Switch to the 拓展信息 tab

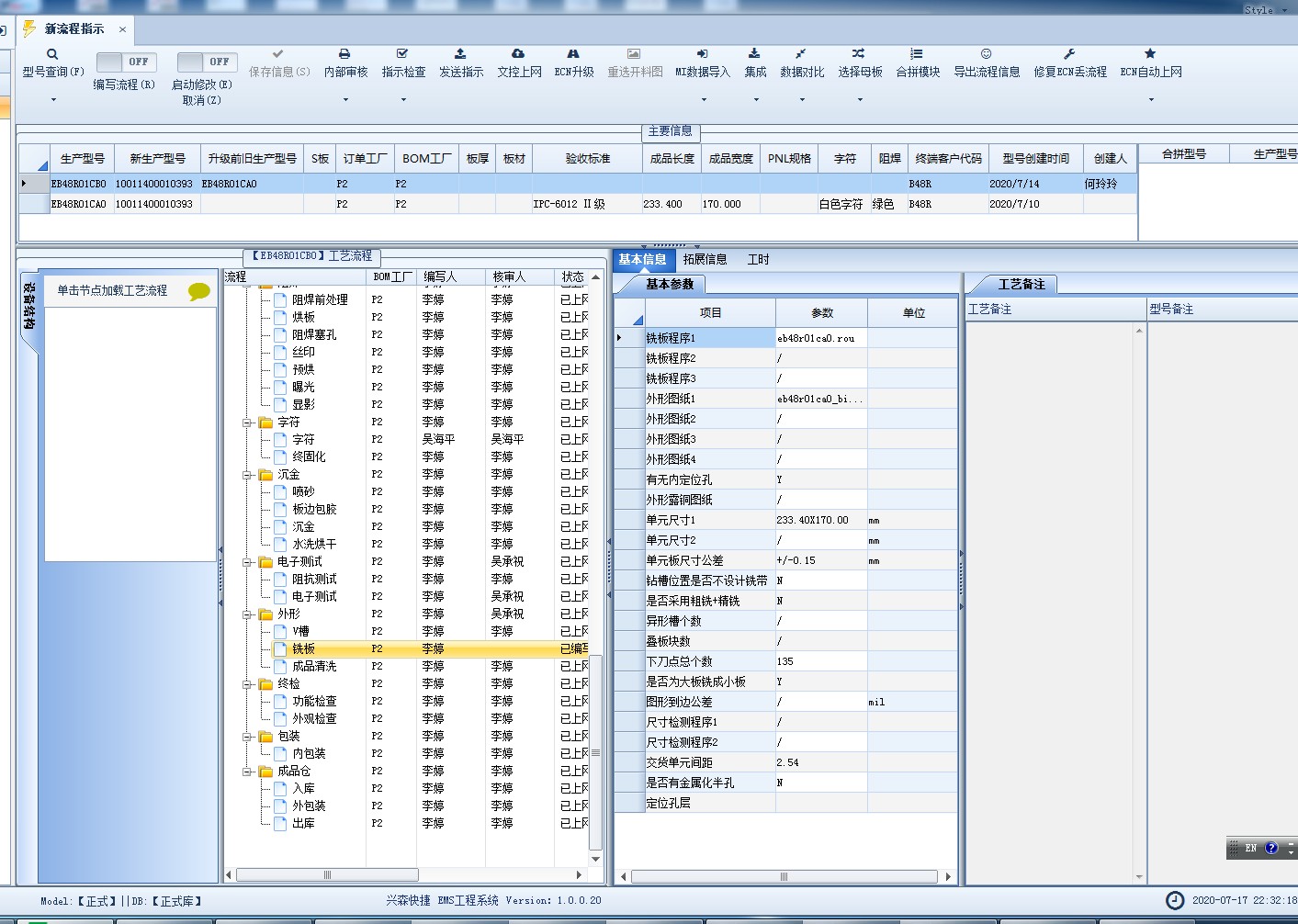coord(705,259)
